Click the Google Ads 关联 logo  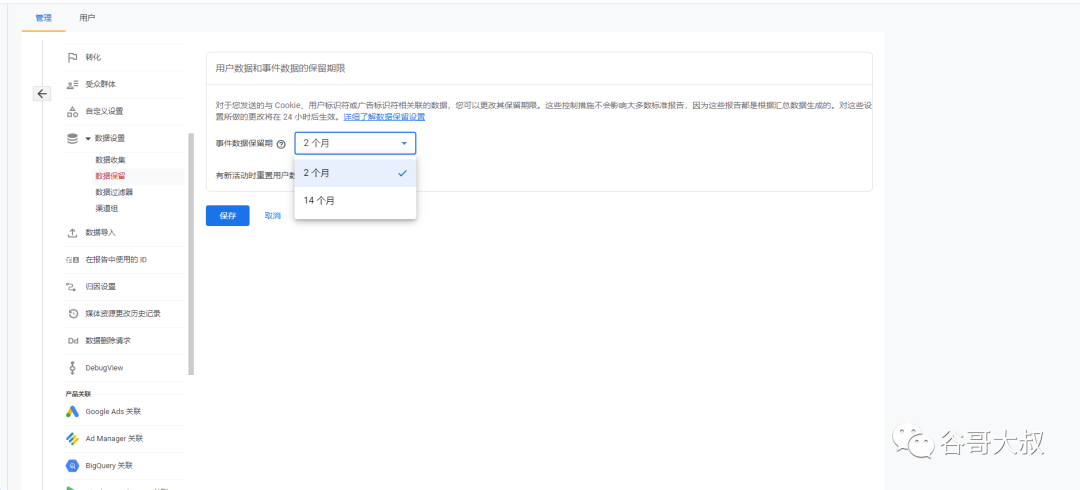[72, 411]
